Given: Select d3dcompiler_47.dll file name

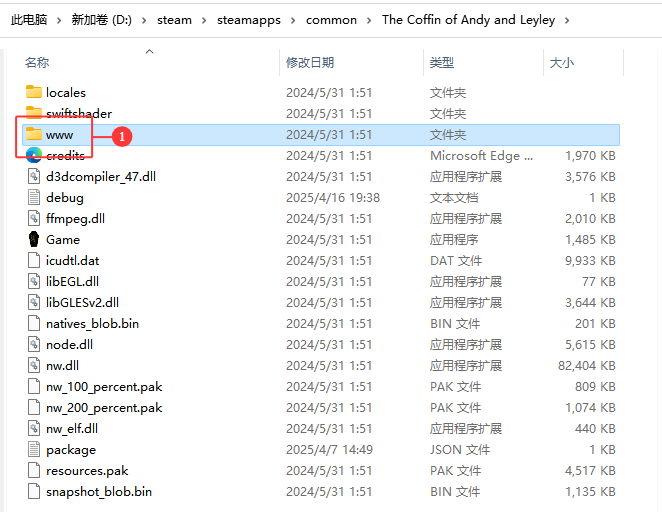Looking at the screenshot, I should click(x=101, y=176).
